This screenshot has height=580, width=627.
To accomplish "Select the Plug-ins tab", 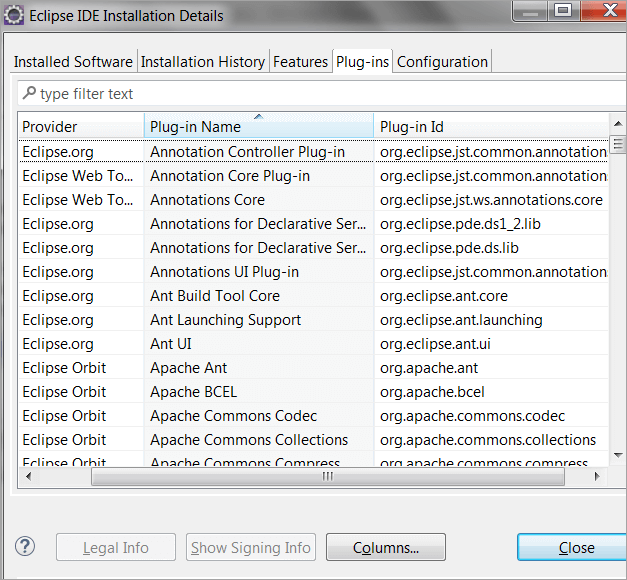I will (x=362, y=61).
